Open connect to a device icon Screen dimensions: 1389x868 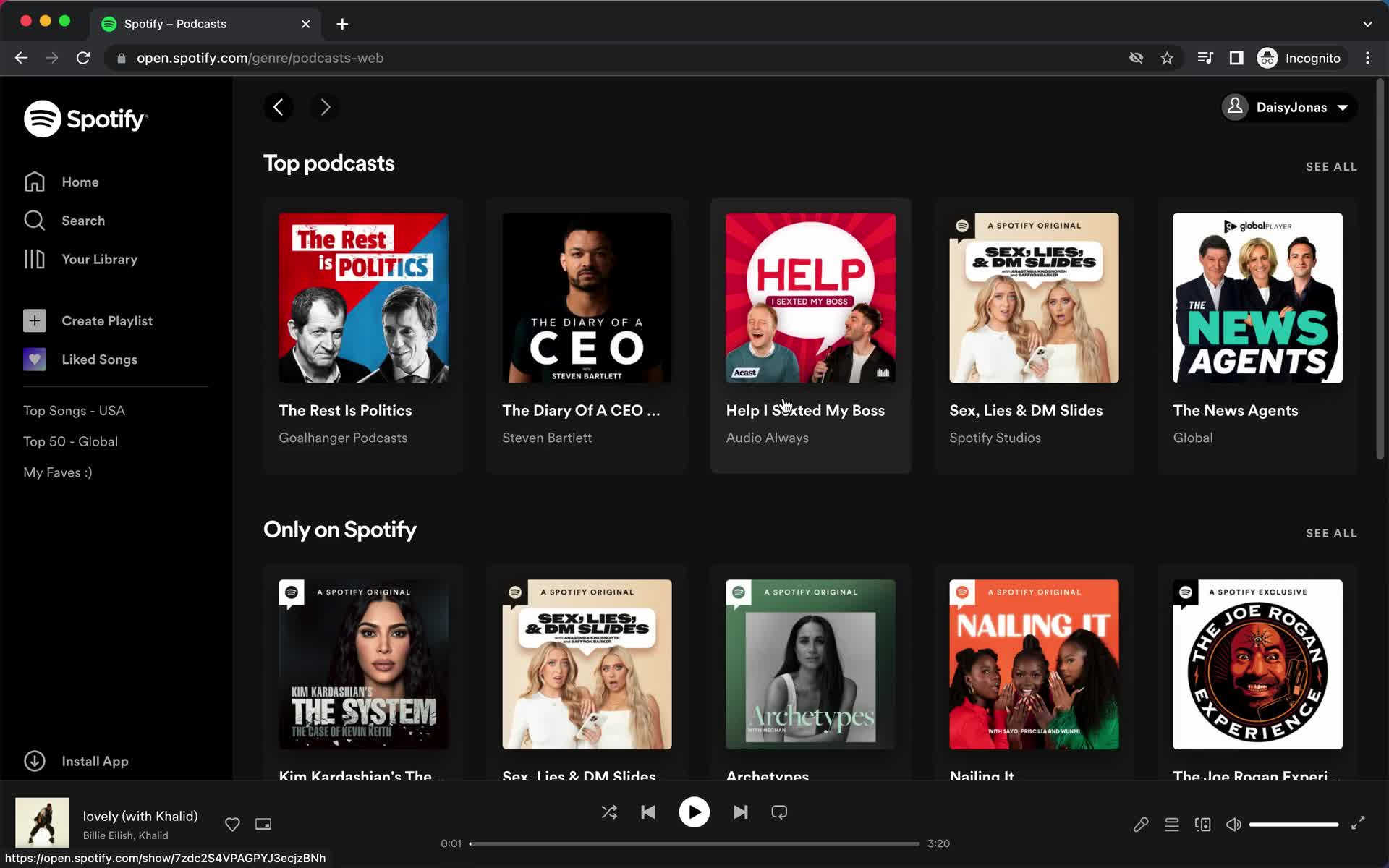point(1203,825)
